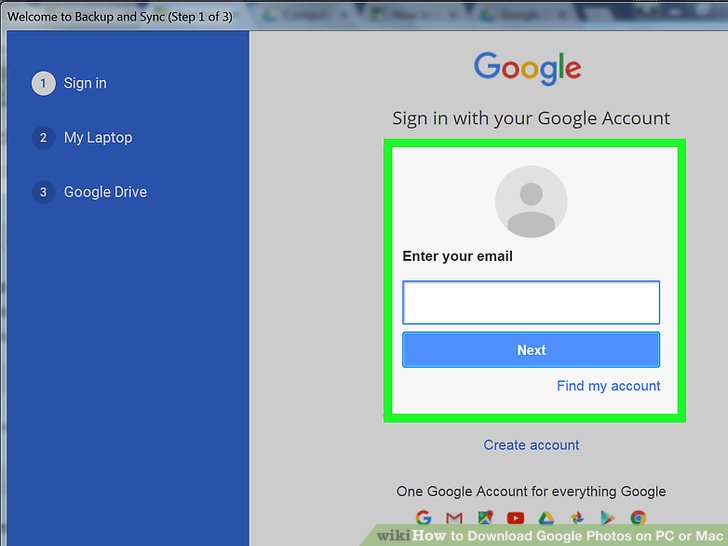
Task: Click 'One Google Account for everything Google' text
Action: click(531, 491)
